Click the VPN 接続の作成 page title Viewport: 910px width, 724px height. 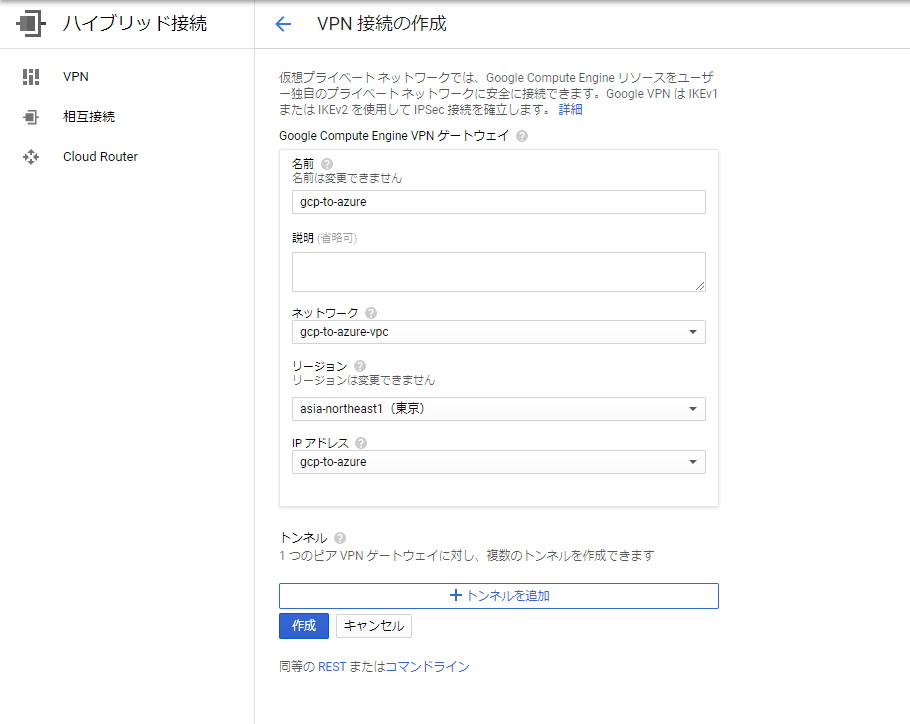click(x=382, y=24)
